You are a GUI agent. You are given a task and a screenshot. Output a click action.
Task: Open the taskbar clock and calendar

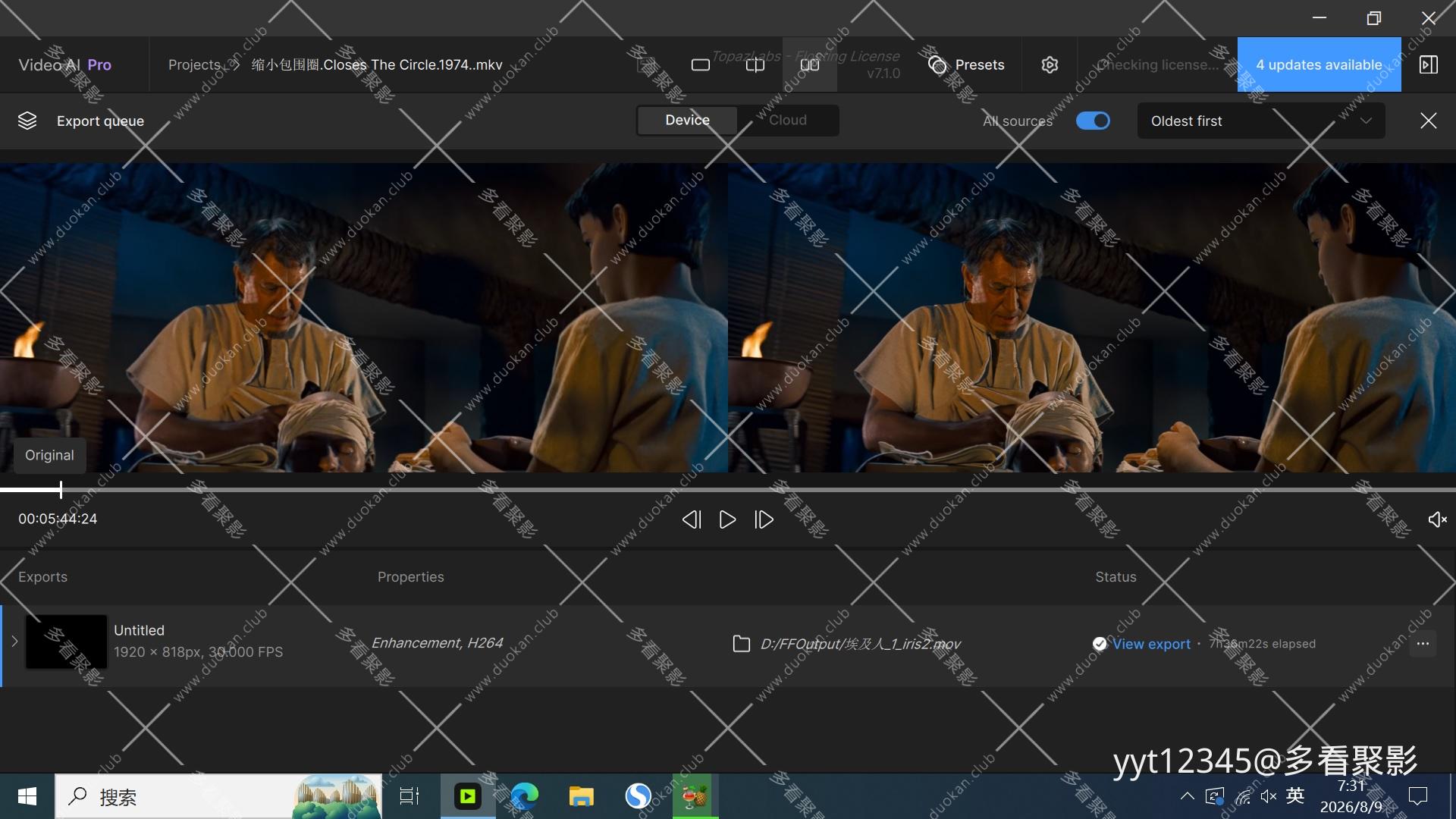[x=1351, y=796]
